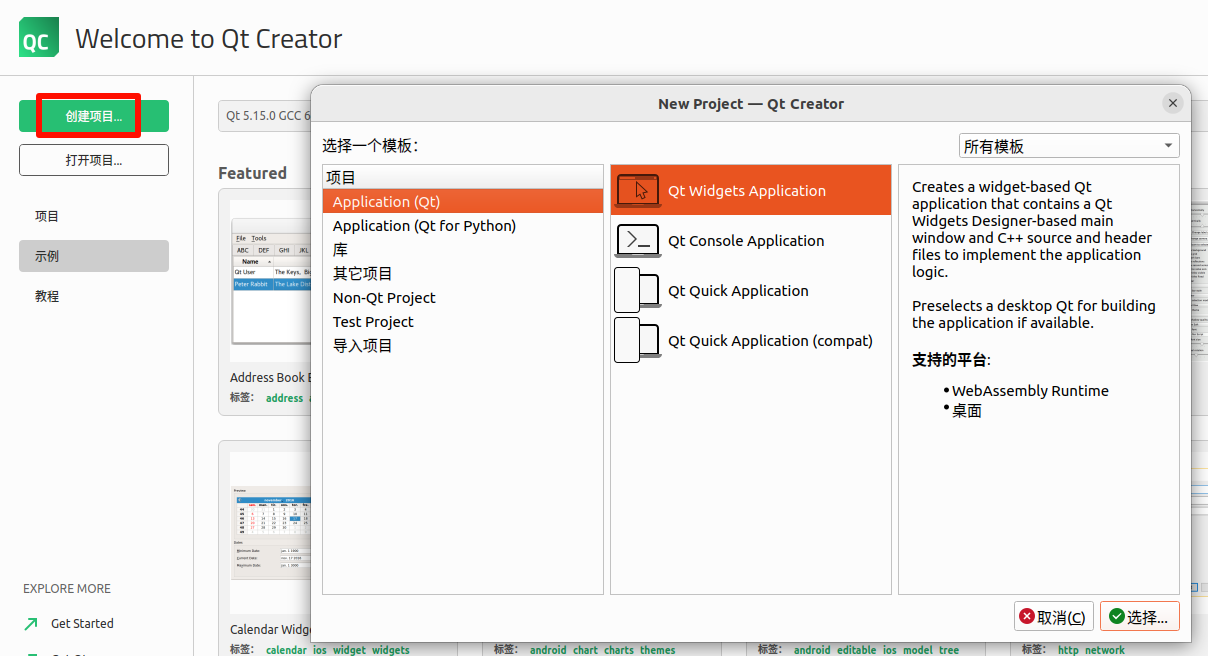Open the Qt 5.15.0 GCC kit dropdown
1208x656 pixels.
(x=265, y=116)
